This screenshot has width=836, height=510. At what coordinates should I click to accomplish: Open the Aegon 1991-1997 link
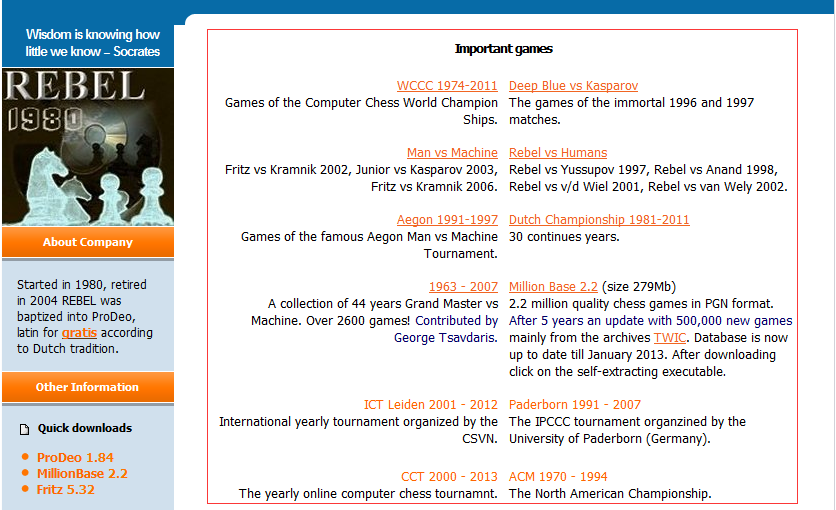[447, 220]
